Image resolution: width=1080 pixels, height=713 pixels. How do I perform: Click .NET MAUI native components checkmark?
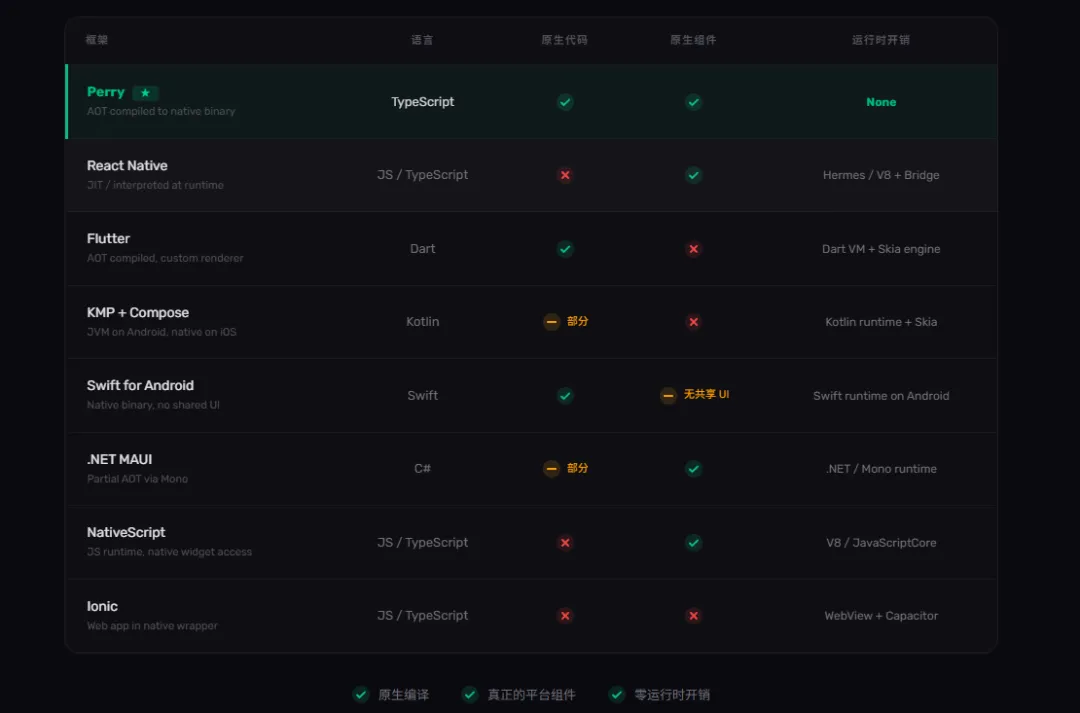694,468
